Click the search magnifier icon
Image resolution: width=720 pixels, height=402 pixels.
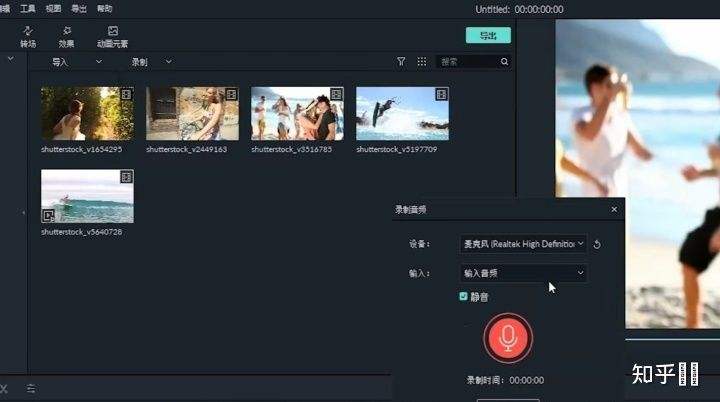504,62
